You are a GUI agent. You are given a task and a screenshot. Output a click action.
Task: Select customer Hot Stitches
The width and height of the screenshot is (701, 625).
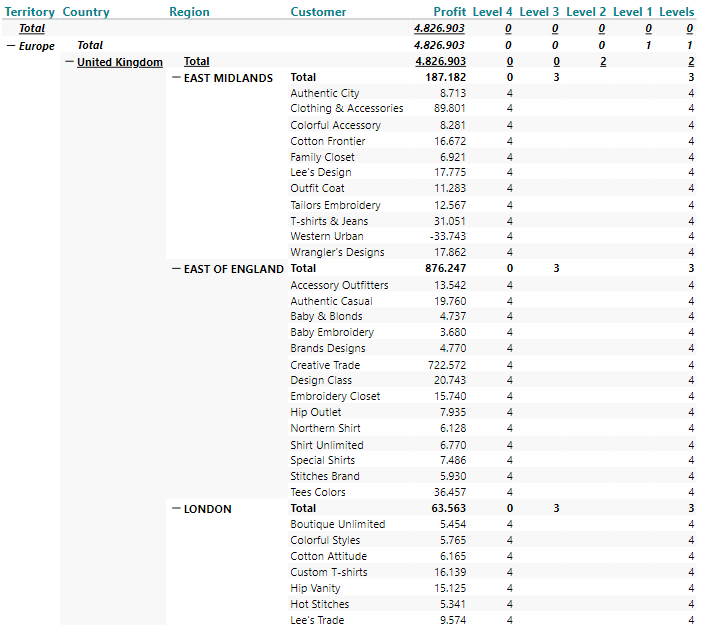pyautogui.click(x=320, y=604)
